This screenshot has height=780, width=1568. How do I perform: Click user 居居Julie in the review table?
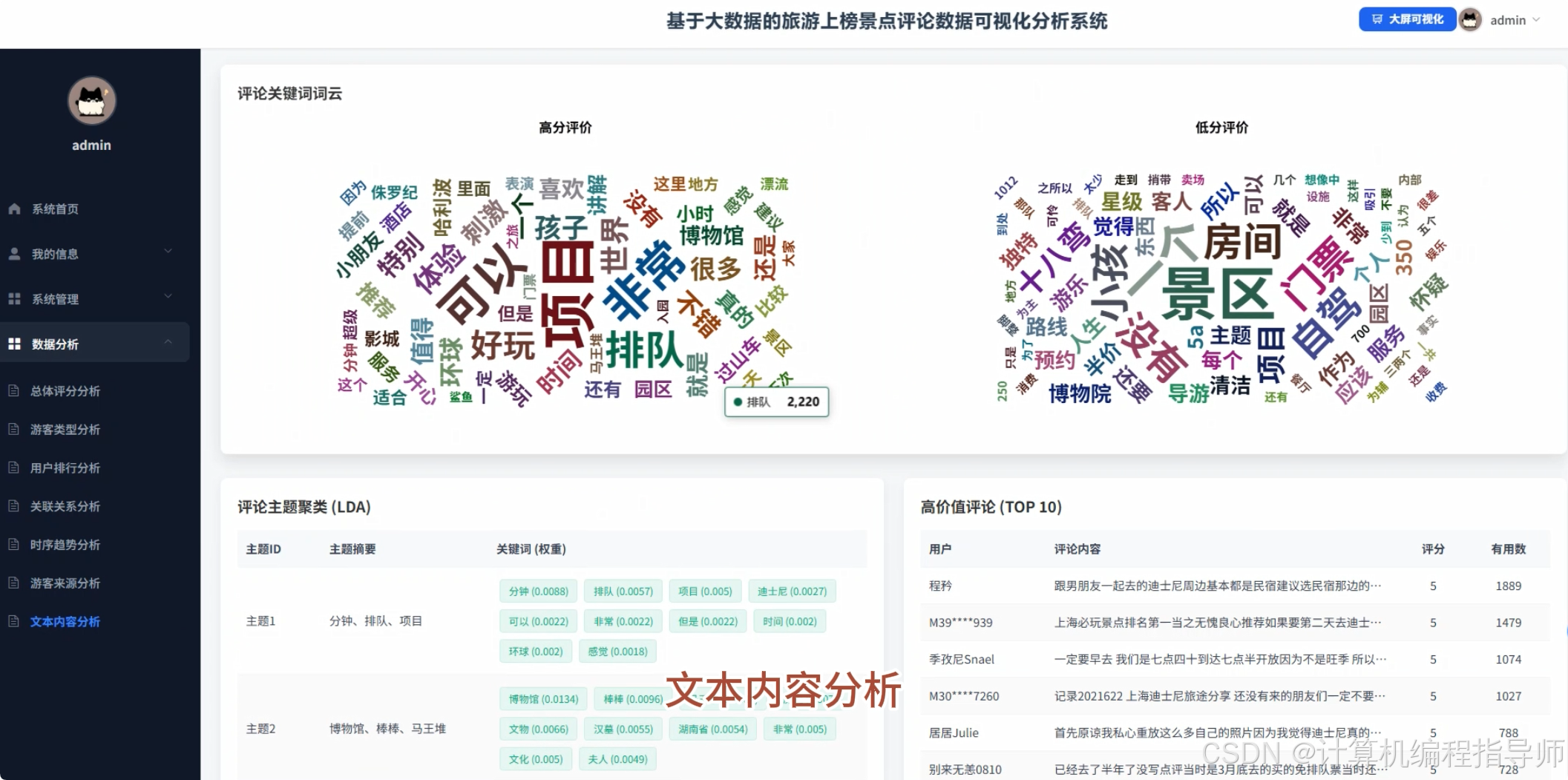[954, 733]
